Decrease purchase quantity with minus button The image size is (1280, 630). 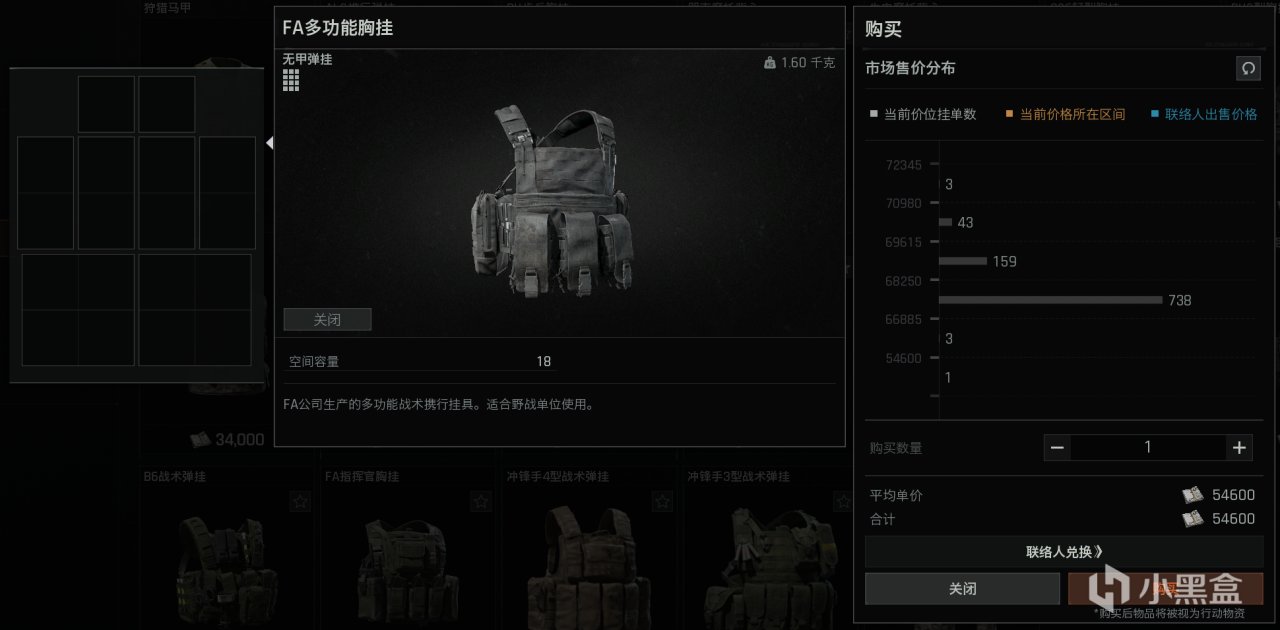click(1057, 448)
